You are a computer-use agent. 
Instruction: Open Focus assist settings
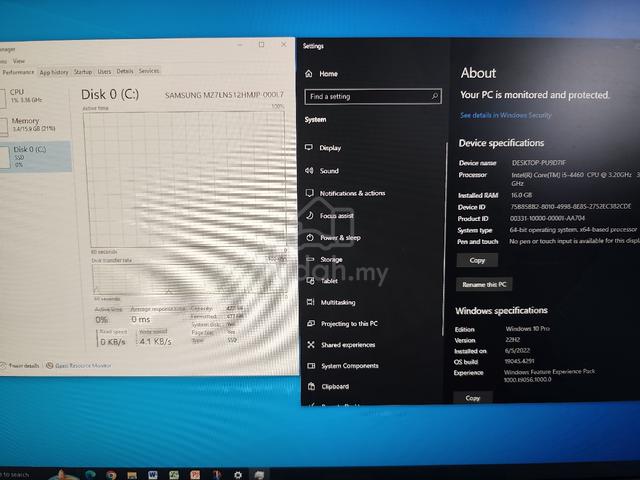tap(329, 216)
